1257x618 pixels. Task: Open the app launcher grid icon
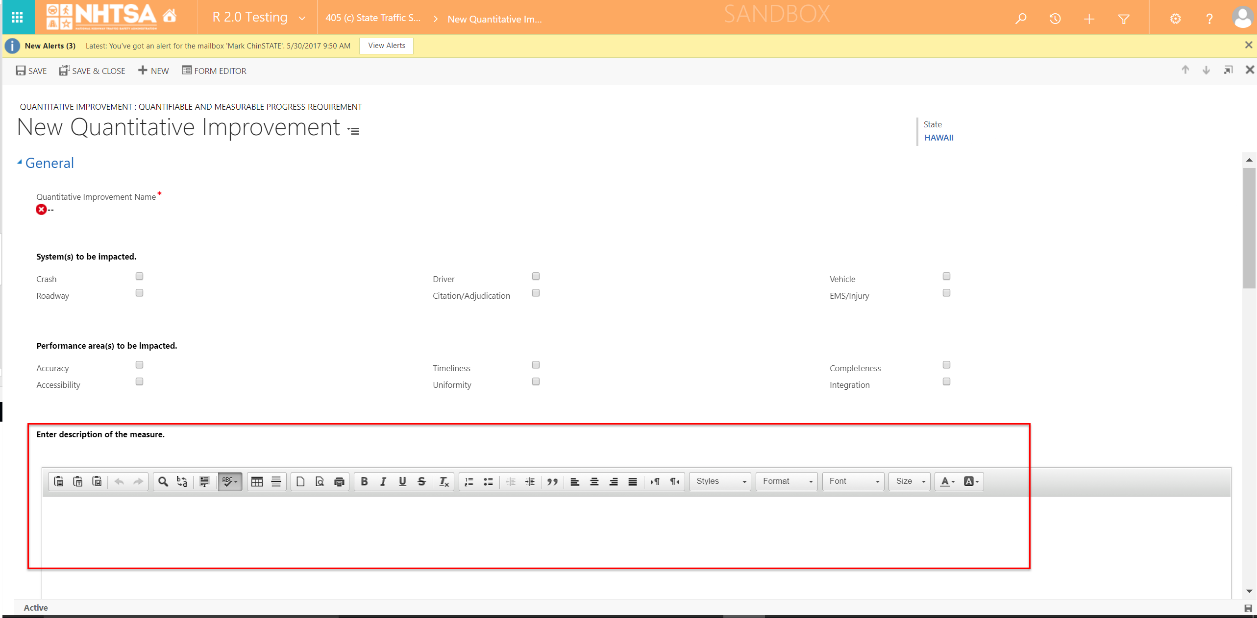click(x=17, y=17)
